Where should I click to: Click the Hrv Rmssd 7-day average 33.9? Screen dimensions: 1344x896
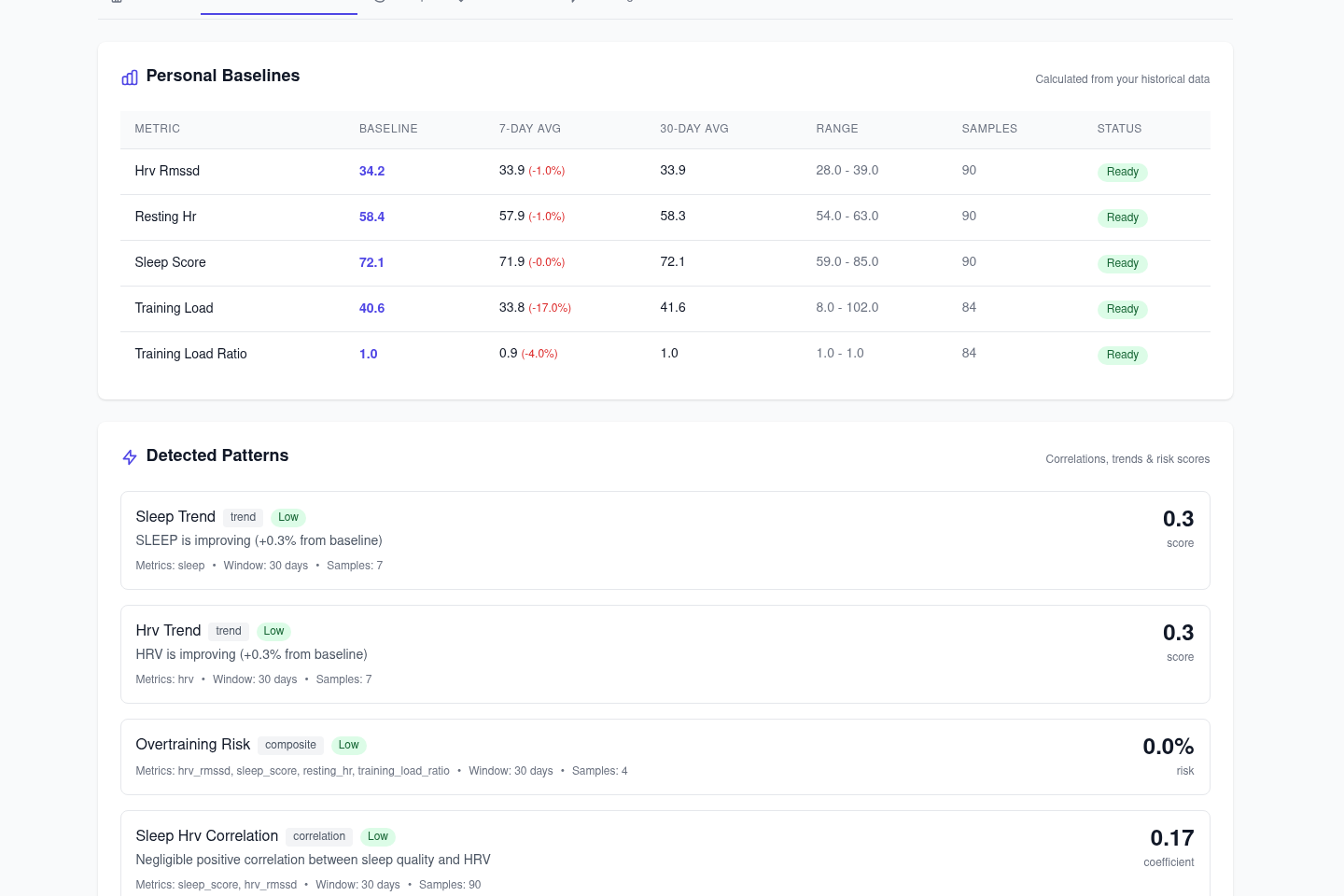tap(511, 170)
